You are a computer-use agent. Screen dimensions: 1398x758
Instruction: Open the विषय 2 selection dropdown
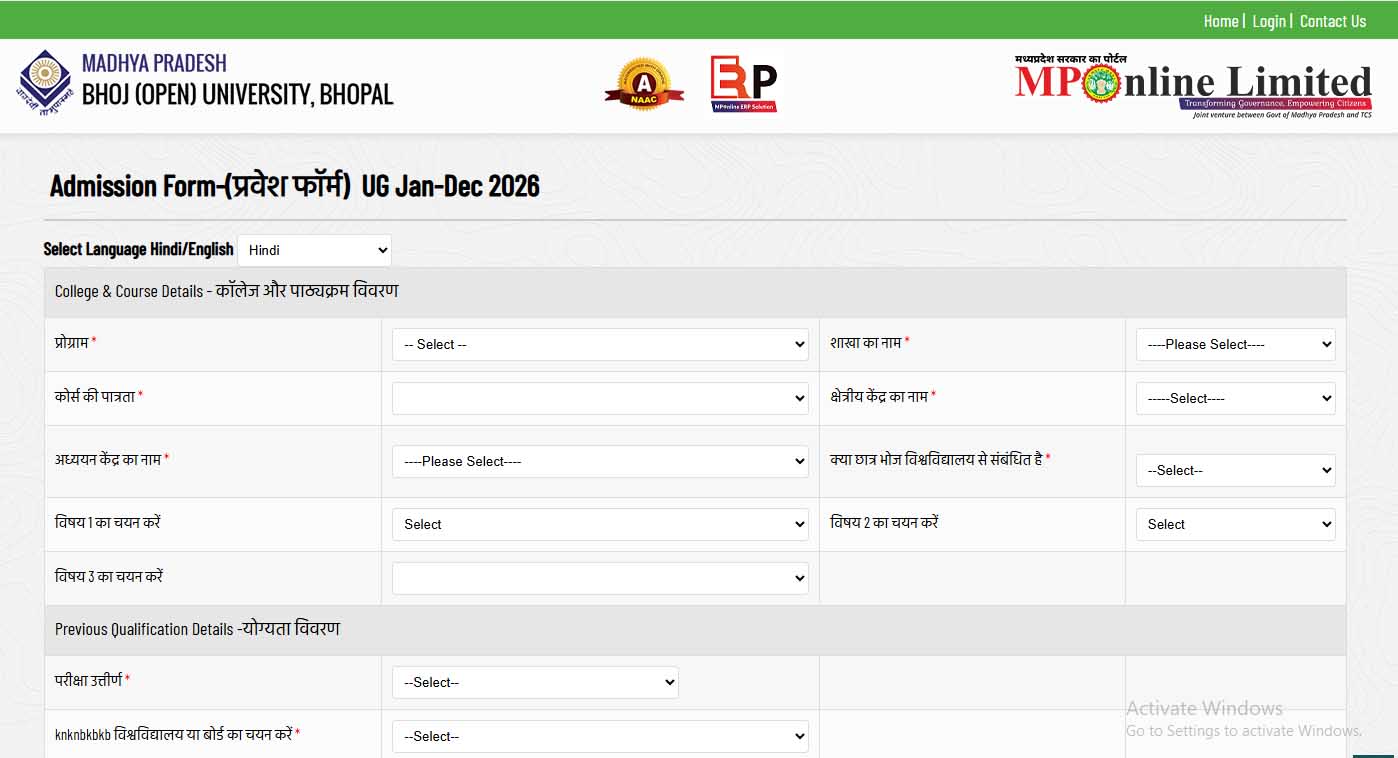(1234, 524)
